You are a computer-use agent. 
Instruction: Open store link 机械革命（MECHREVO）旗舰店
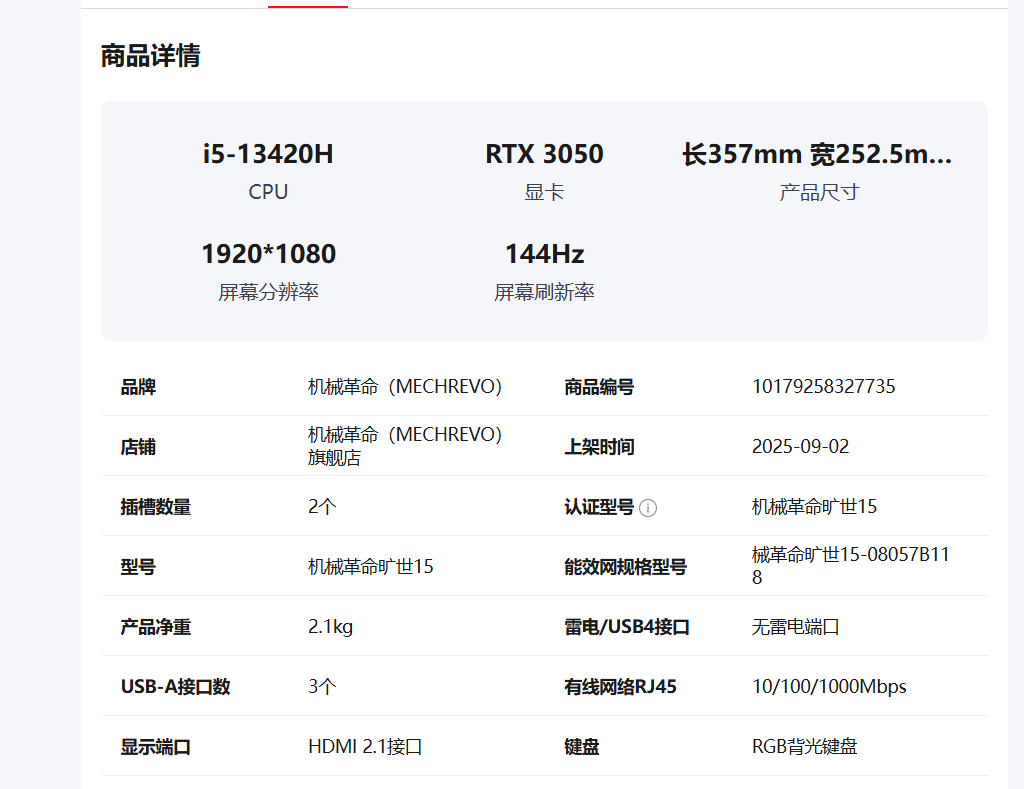click(x=405, y=446)
